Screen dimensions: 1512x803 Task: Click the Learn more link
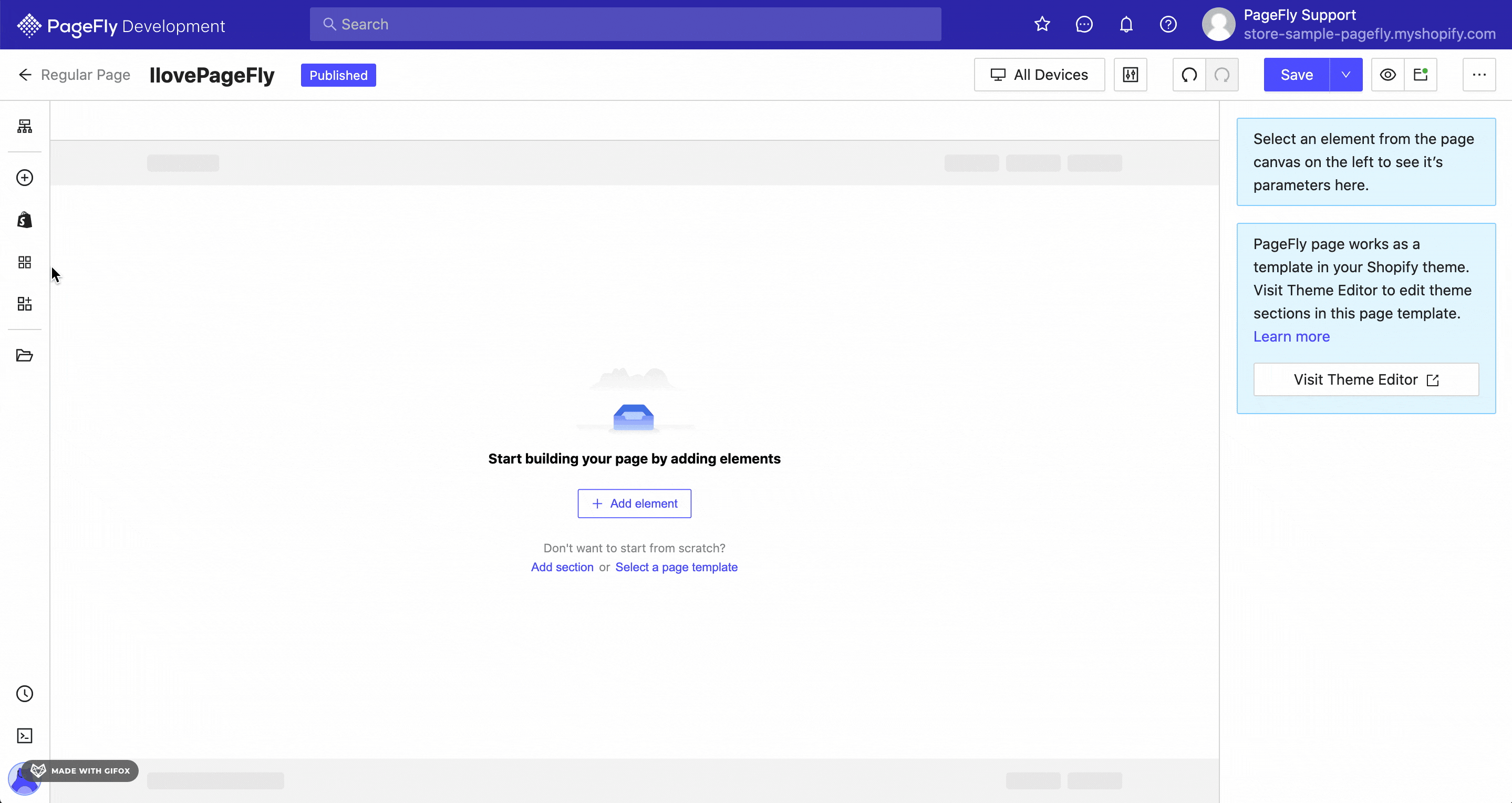1291,336
